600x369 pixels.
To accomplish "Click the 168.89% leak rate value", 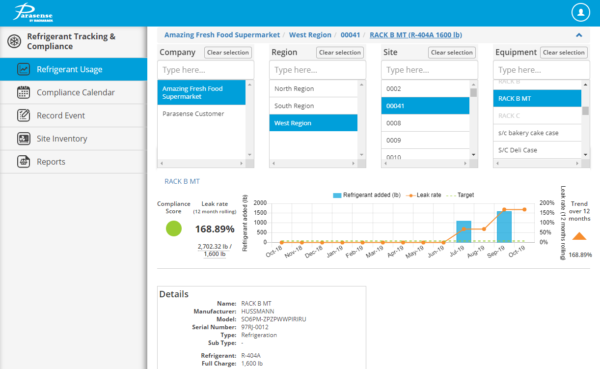I will point(215,229).
